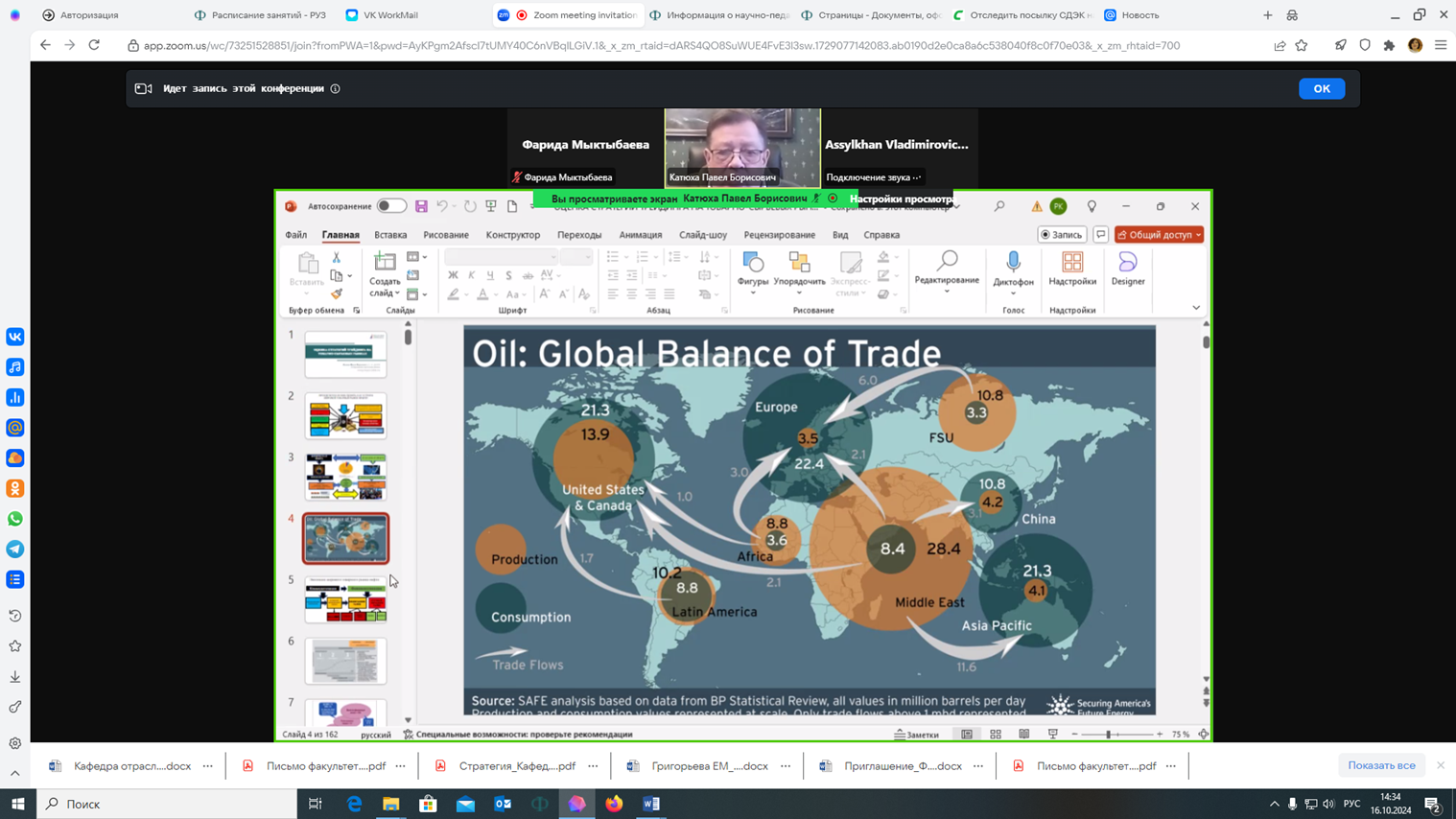Open the Упорядочить dropdown
1456x819 pixels.
pos(799,271)
